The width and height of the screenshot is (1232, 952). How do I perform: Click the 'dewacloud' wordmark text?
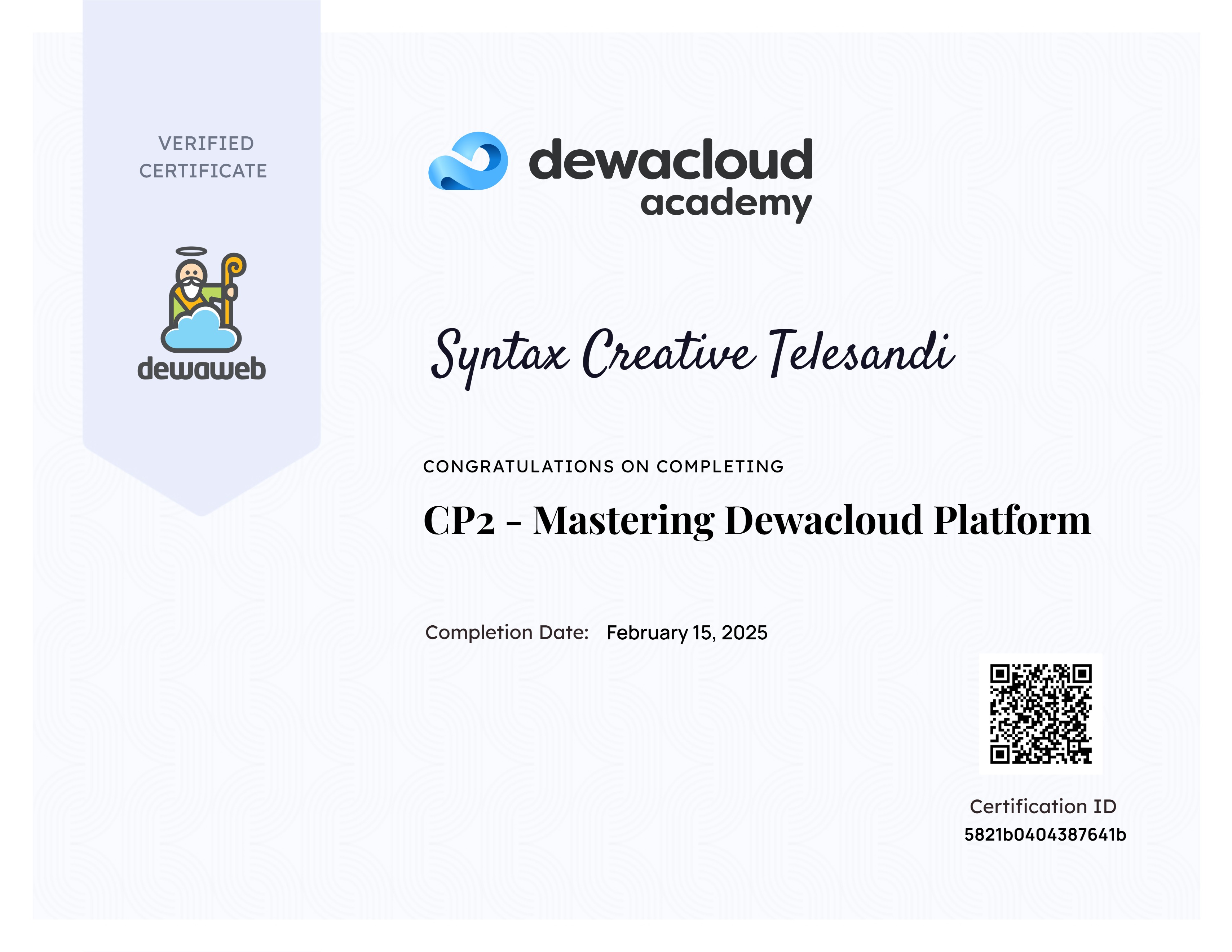(x=671, y=159)
